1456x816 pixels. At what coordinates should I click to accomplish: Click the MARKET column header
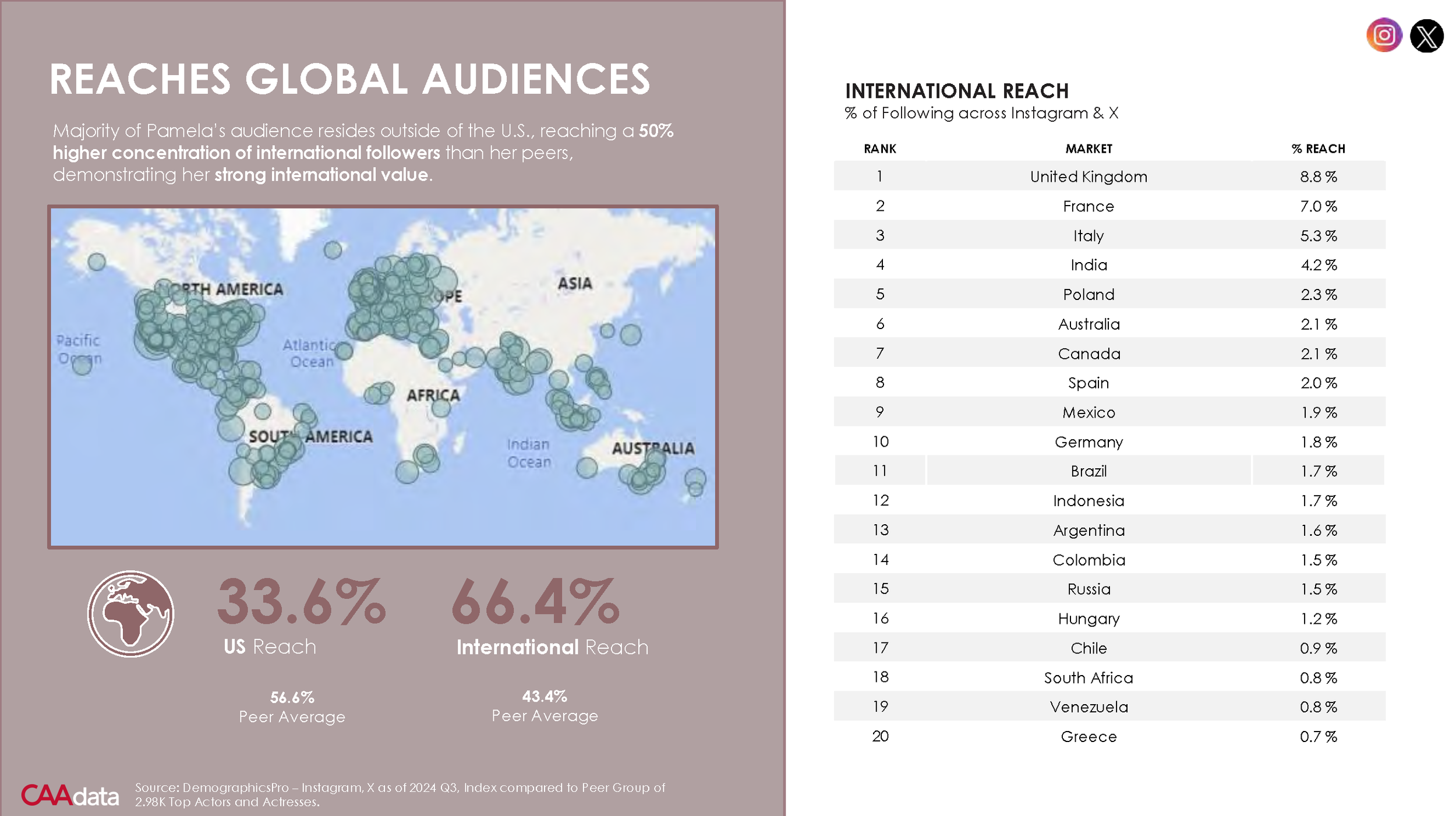(x=1088, y=149)
